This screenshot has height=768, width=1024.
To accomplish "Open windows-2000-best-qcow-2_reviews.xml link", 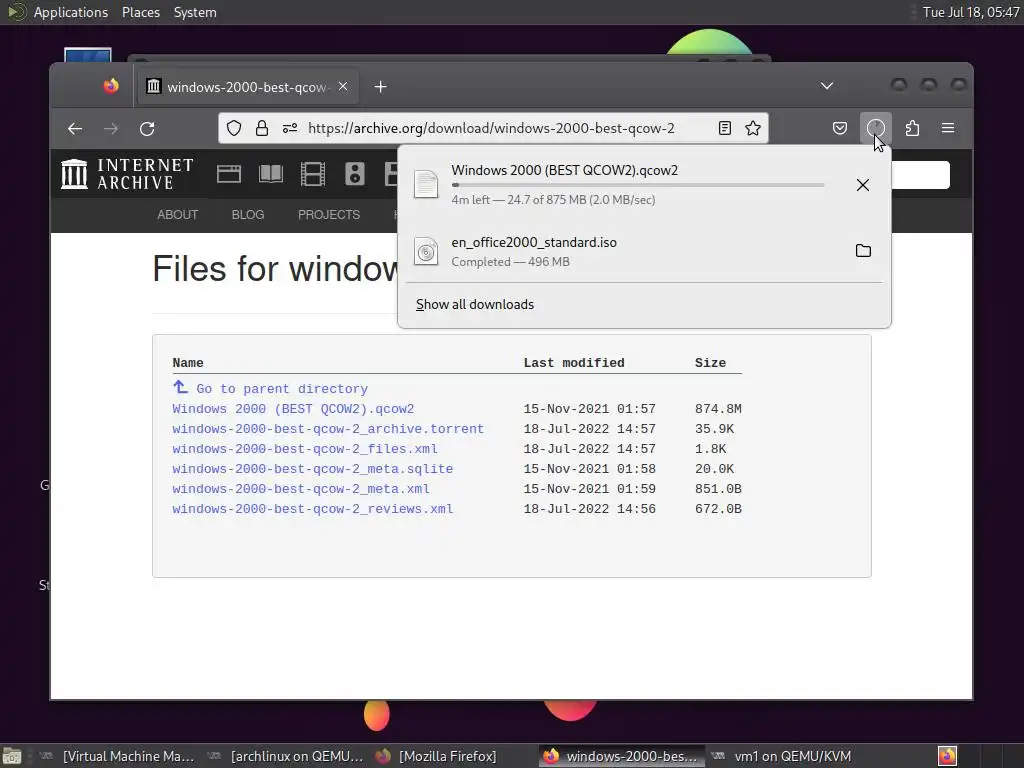I will [313, 509].
